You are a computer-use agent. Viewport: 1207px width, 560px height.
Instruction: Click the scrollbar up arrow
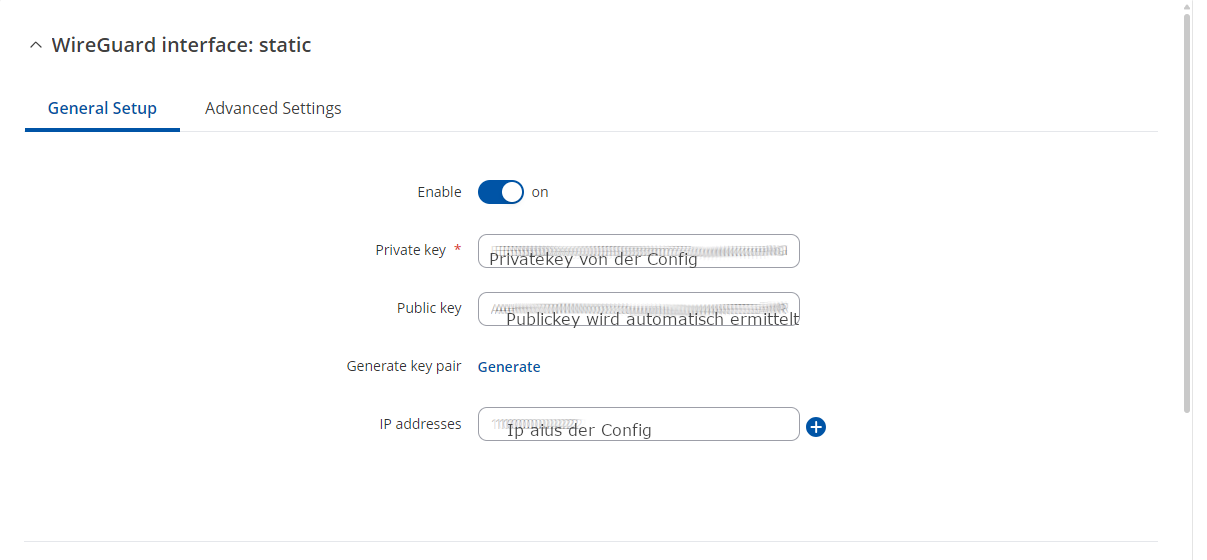click(x=1187, y=6)
